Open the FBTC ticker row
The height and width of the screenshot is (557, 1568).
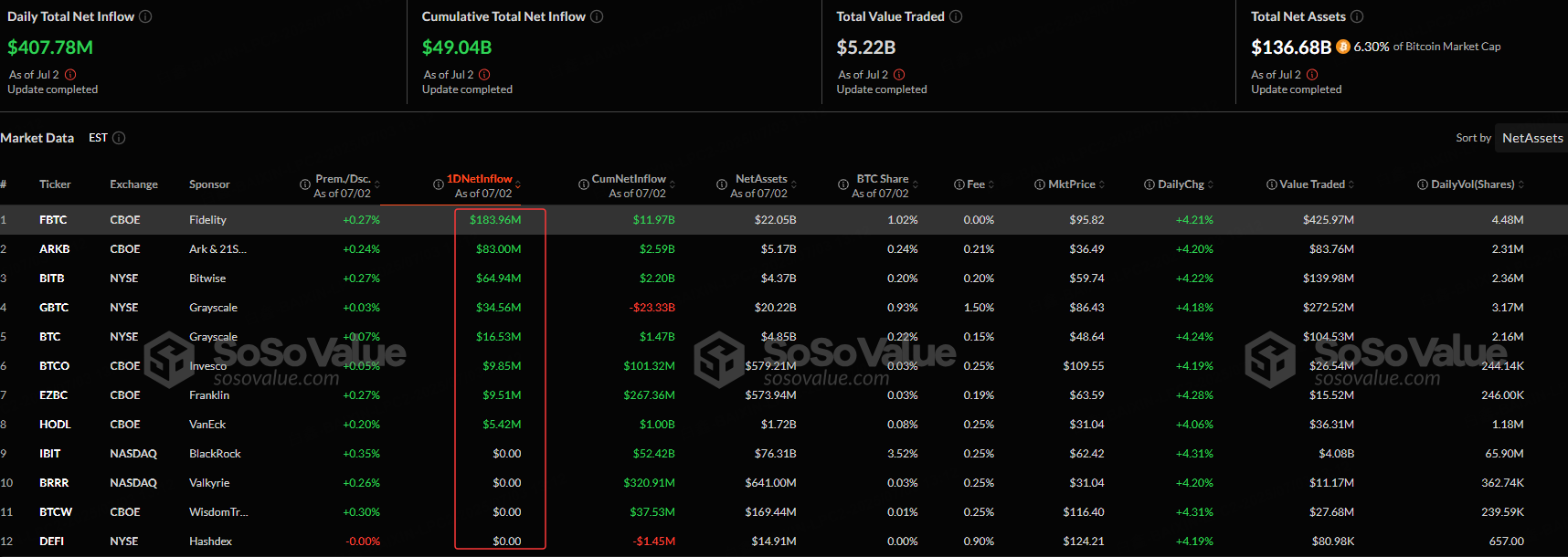(x=53, y=220)
